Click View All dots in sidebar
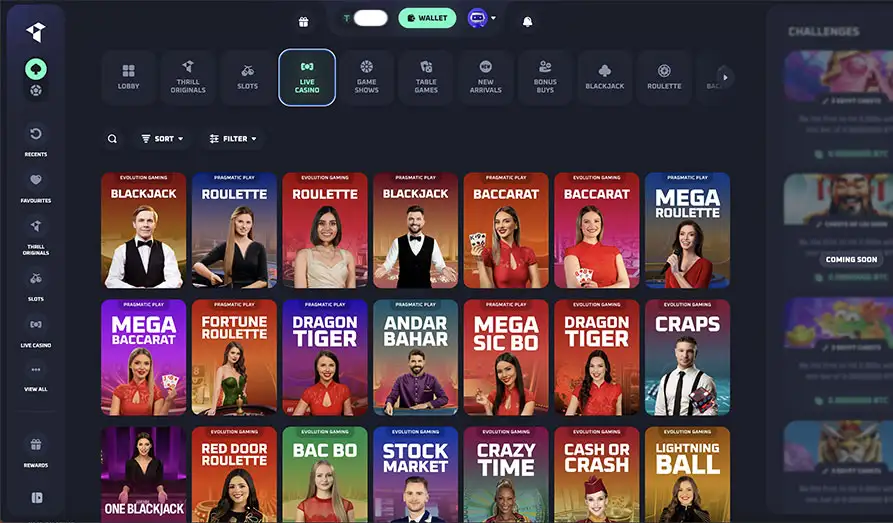Screen dimensions: 893x523 (x=36, y=378)
